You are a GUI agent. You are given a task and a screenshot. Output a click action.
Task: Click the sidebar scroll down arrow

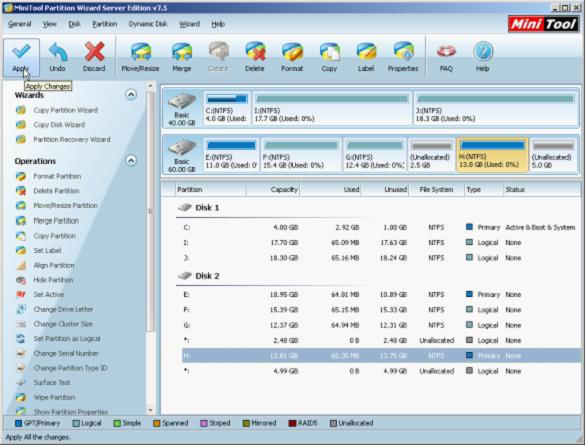(x=151, y=410)
